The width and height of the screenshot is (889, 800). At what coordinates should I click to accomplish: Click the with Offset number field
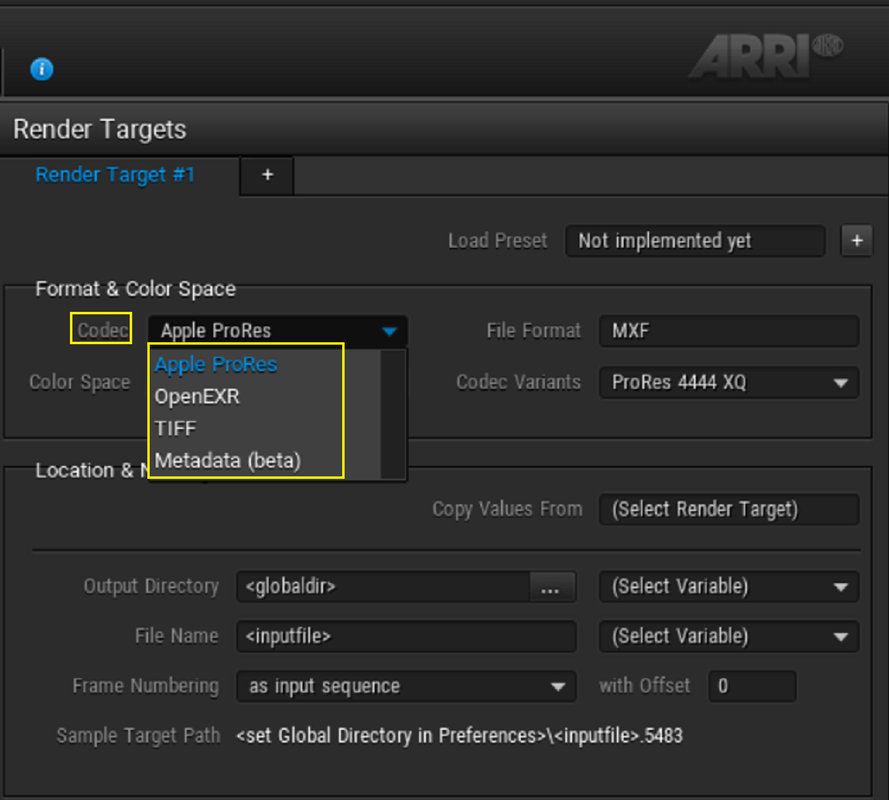(x=752, y=686)
